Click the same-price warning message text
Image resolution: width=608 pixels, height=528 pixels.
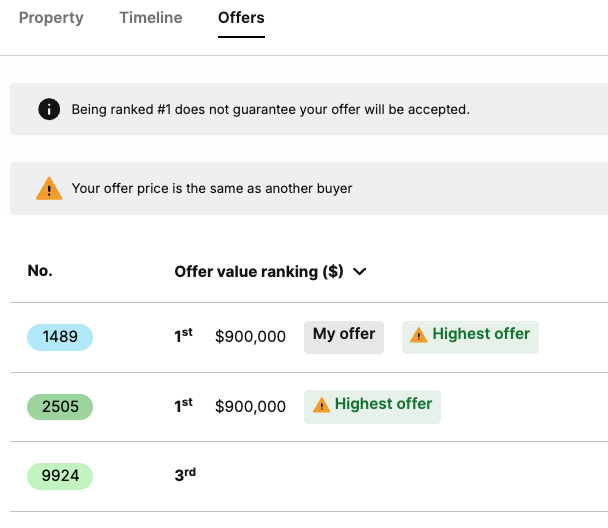(x=212, y=188)
